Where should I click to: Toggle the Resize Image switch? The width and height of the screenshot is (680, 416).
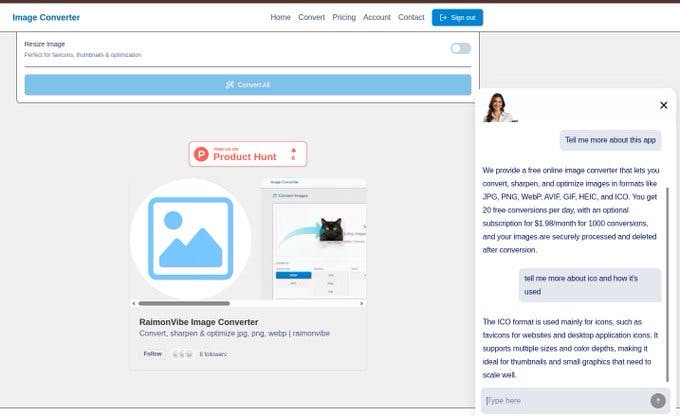coord(460,49)
